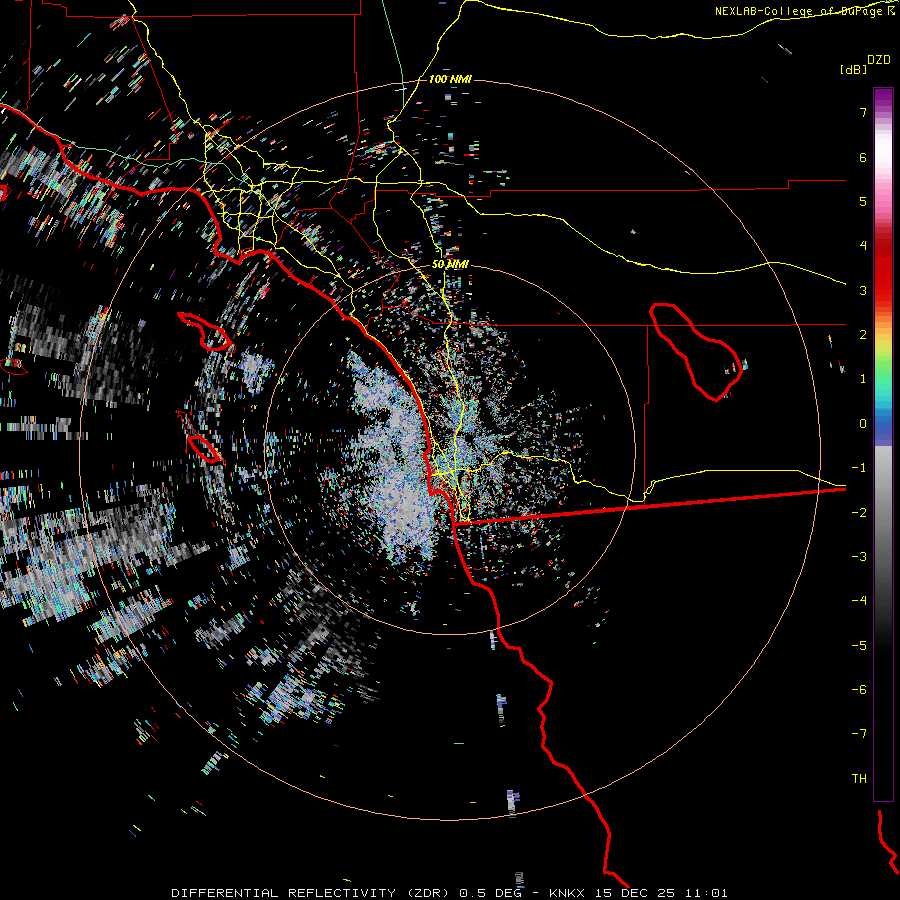The width and height of the screenshot is (900, 900).
Task: Click the DIFFERENTIAL REFLECTIVITY (ZDR) title text
Action: click(312, 893)
